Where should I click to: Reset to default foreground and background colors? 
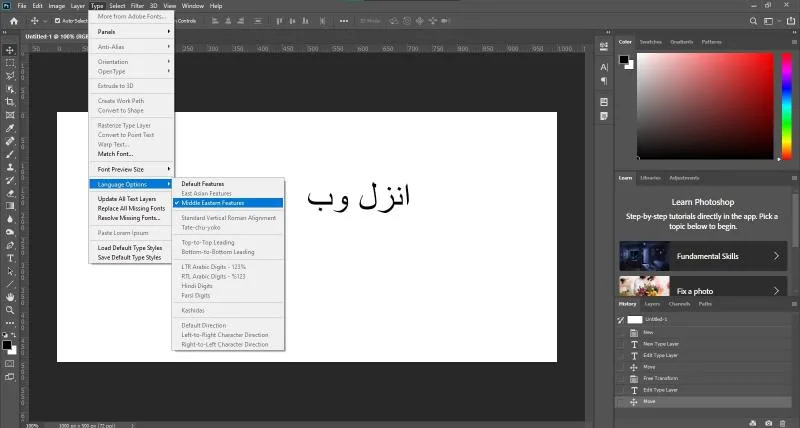[x=5, y=335]
